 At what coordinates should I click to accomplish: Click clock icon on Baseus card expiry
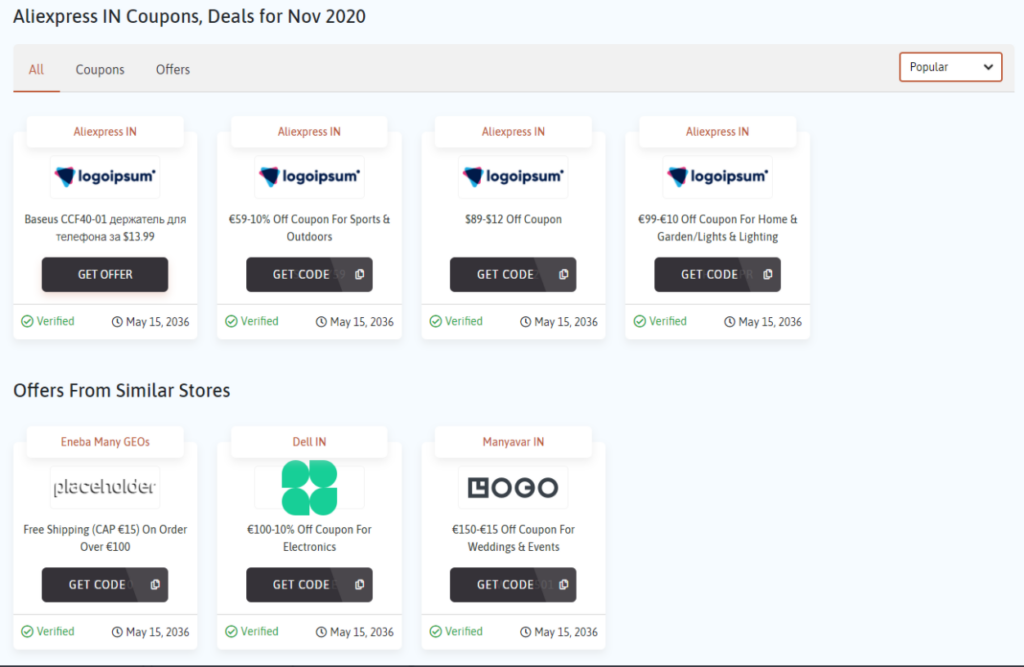pyautogui.click(x=117, y=321)
